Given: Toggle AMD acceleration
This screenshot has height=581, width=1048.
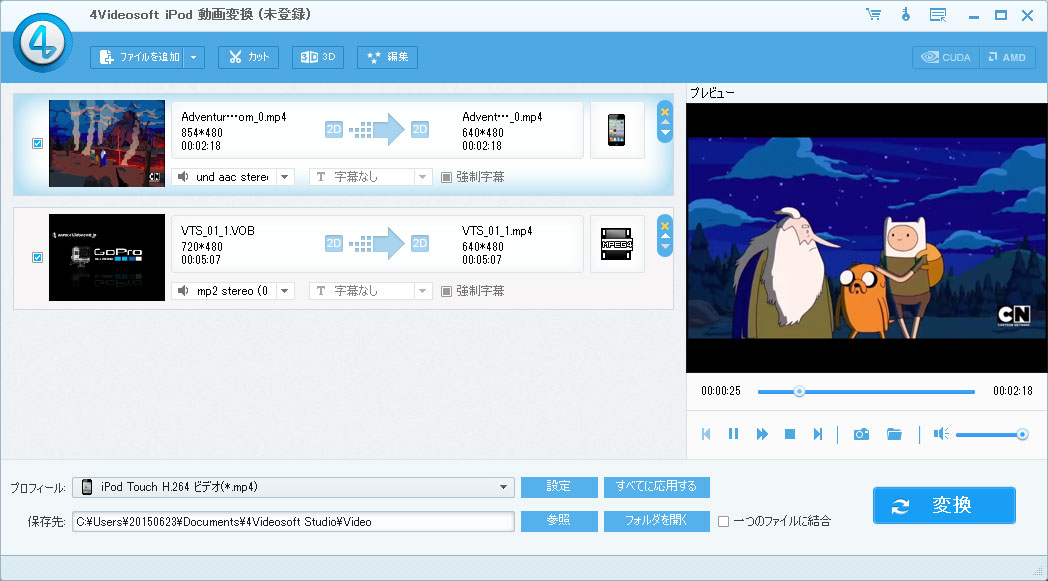Looking at the screenshot, I should point(1007,57).
